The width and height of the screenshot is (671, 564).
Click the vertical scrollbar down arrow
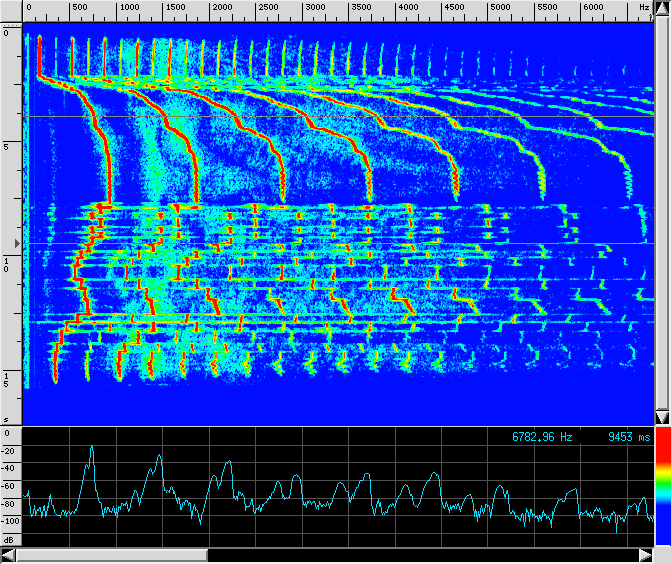pyautogui.click(x=661, y=417)
